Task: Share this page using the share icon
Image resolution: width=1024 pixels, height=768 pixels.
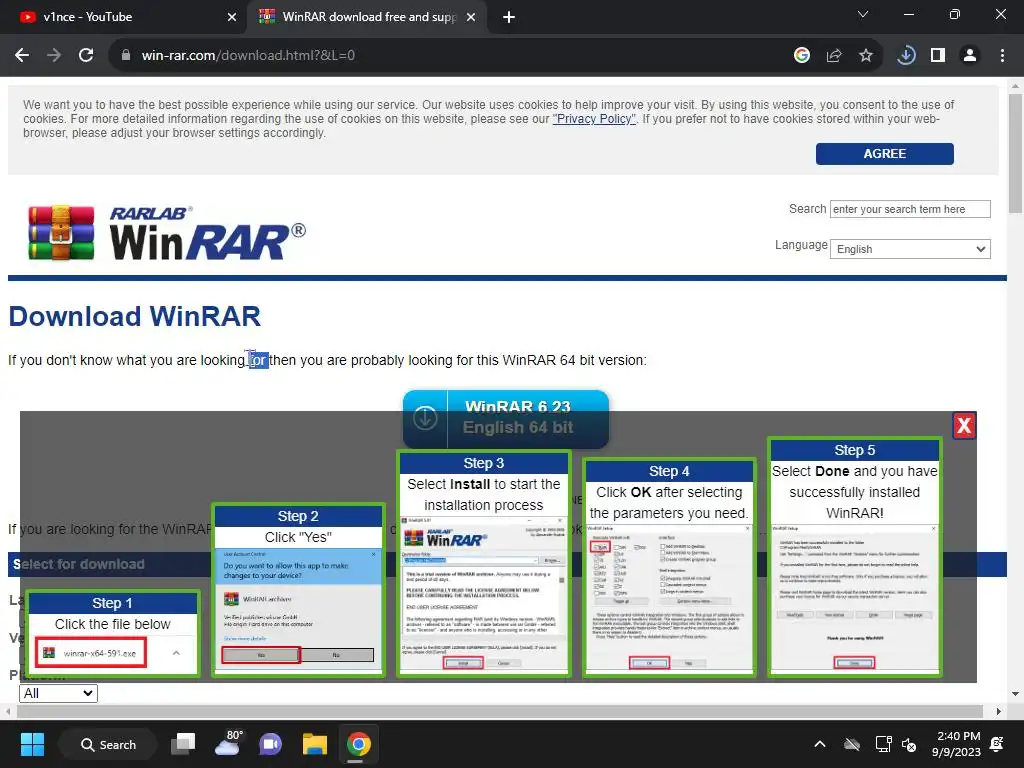Action: click(x=834, y=56)
